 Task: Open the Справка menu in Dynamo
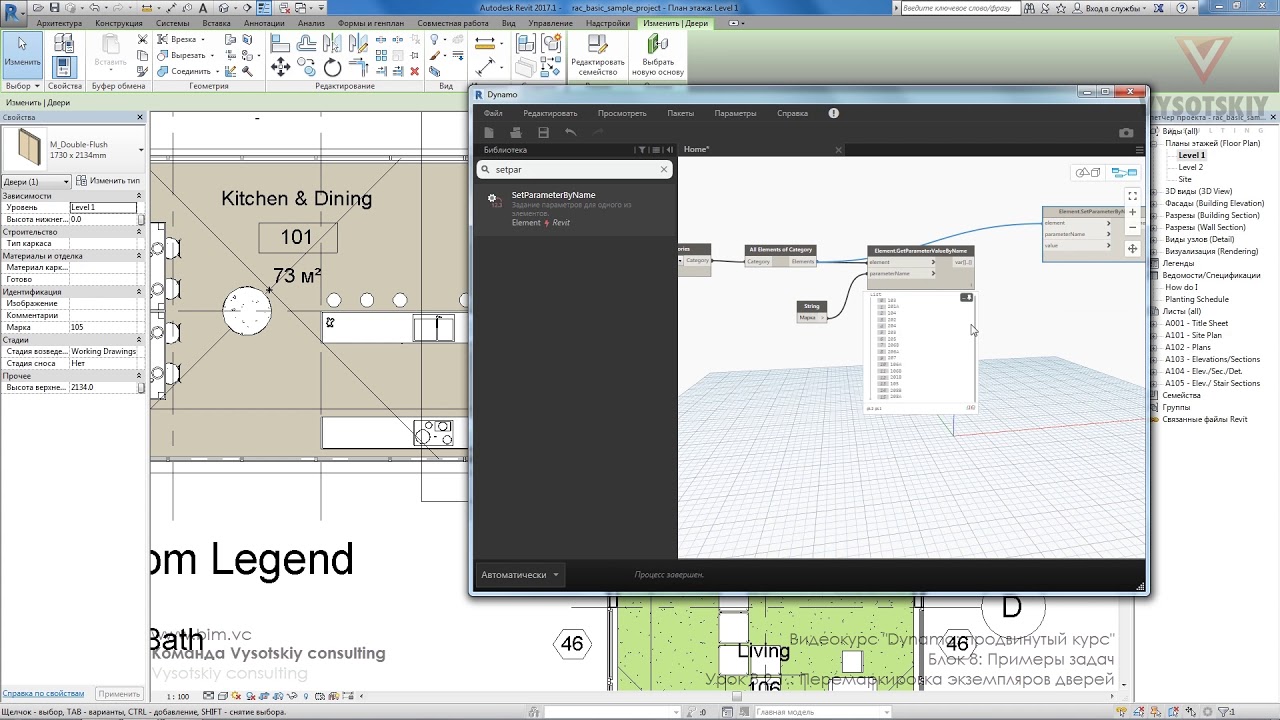[792, 113]
